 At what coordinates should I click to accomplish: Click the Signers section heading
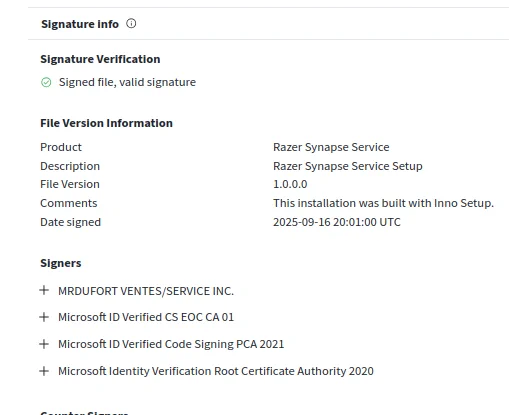61,263
